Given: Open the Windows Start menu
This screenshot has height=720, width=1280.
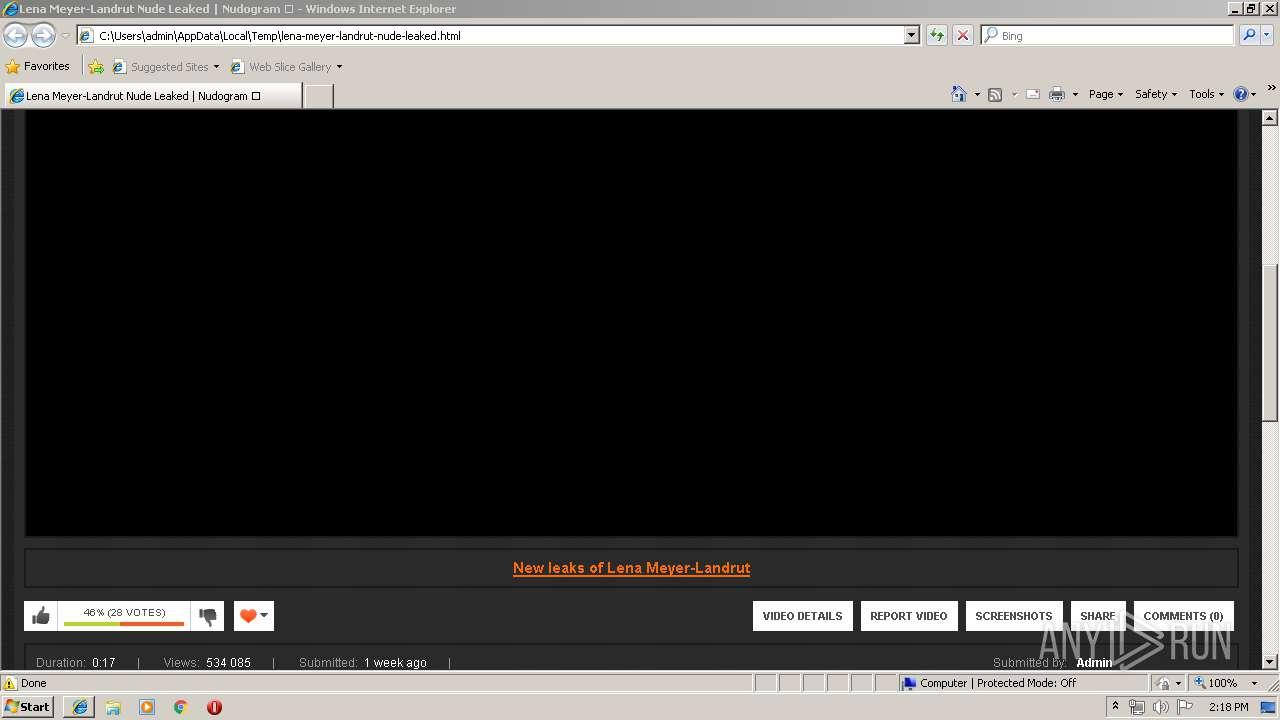Looking at the screenshot, I should point(28,706).
